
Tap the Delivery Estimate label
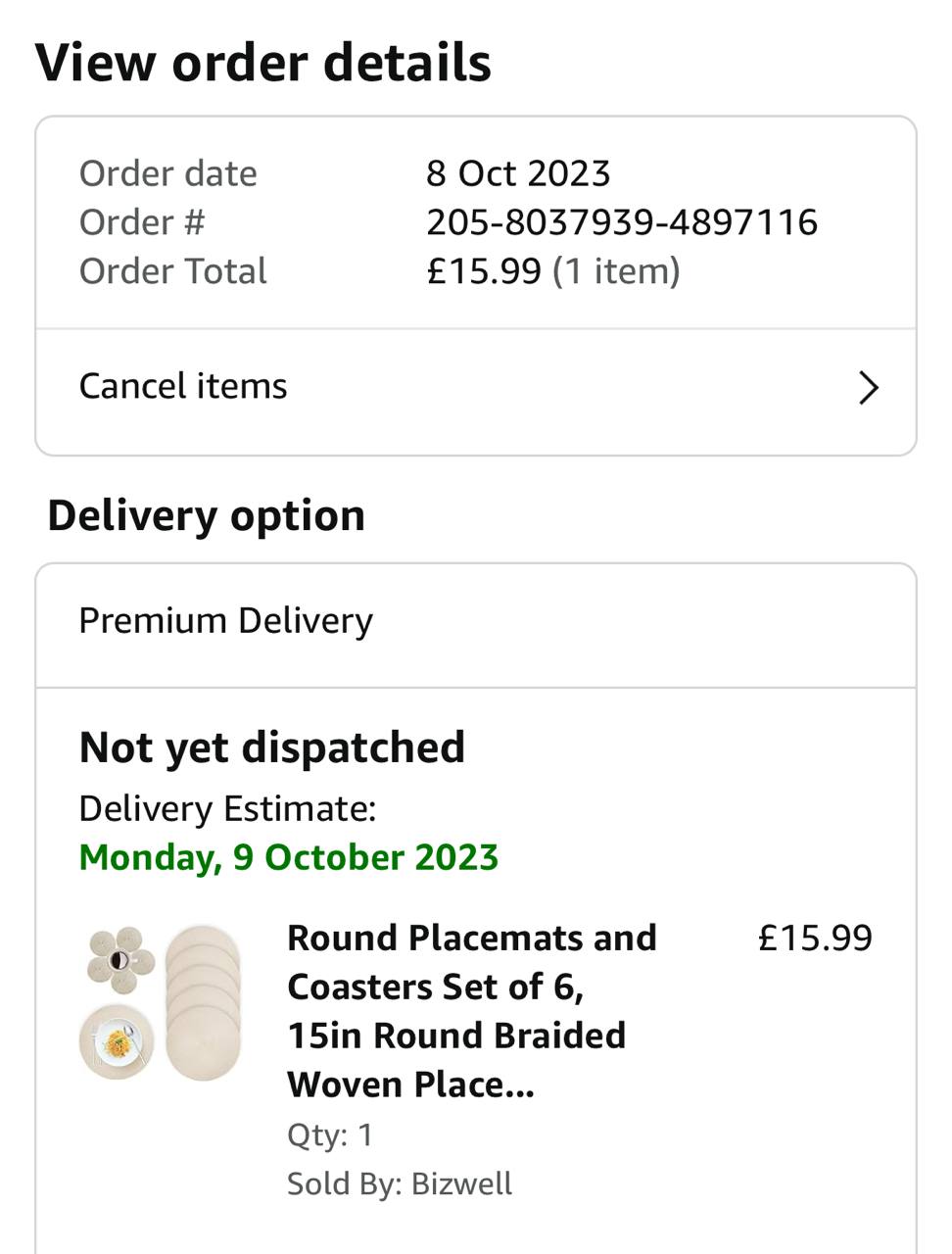(227, 809)
